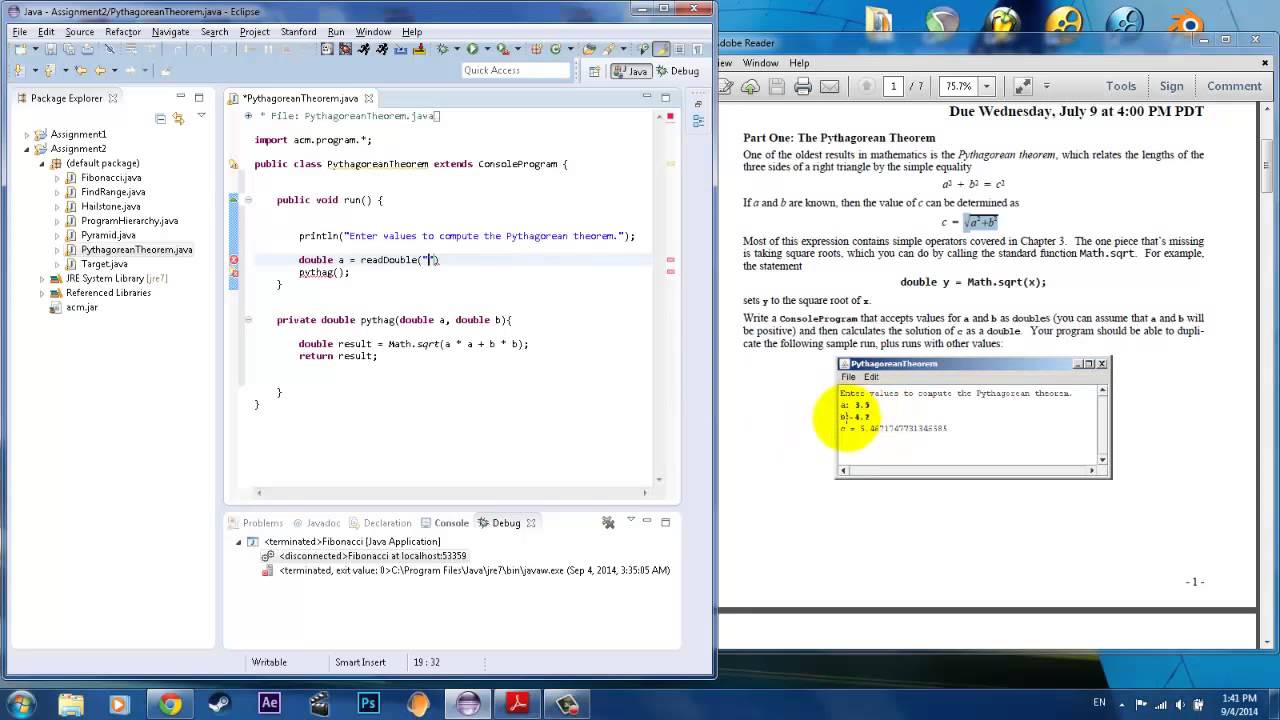1280x720 pixels.
Task: Click the Open Perspective icon
Action: pyautogui.click(x=594, y=71)
